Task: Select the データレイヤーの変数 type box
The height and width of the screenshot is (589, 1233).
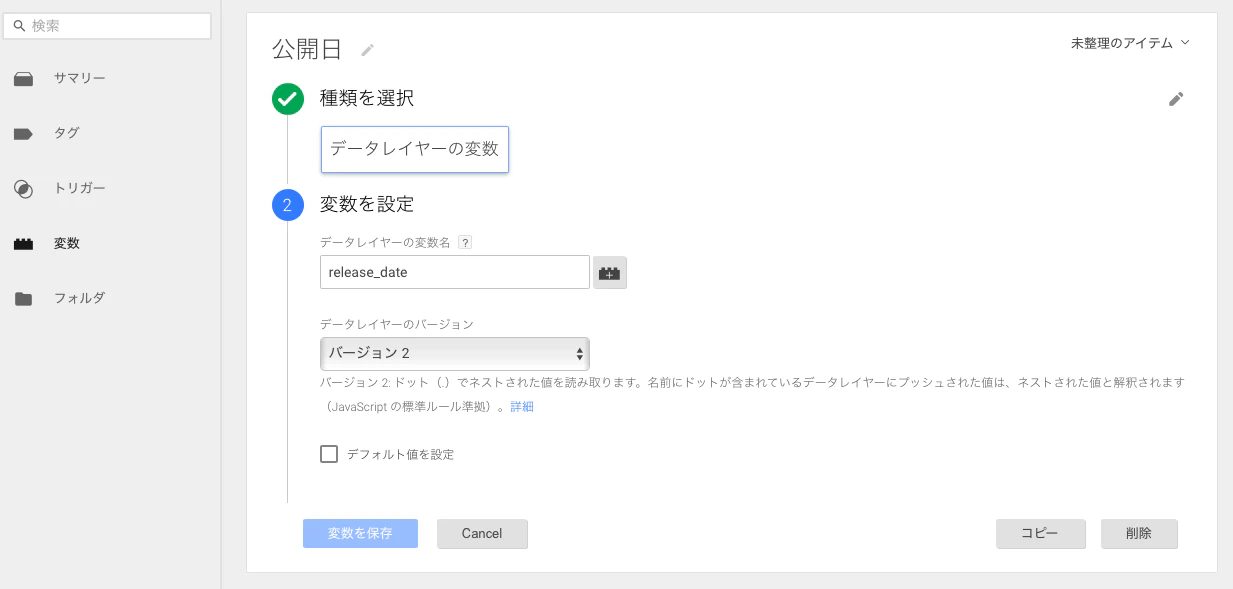Action: (415, 149)
